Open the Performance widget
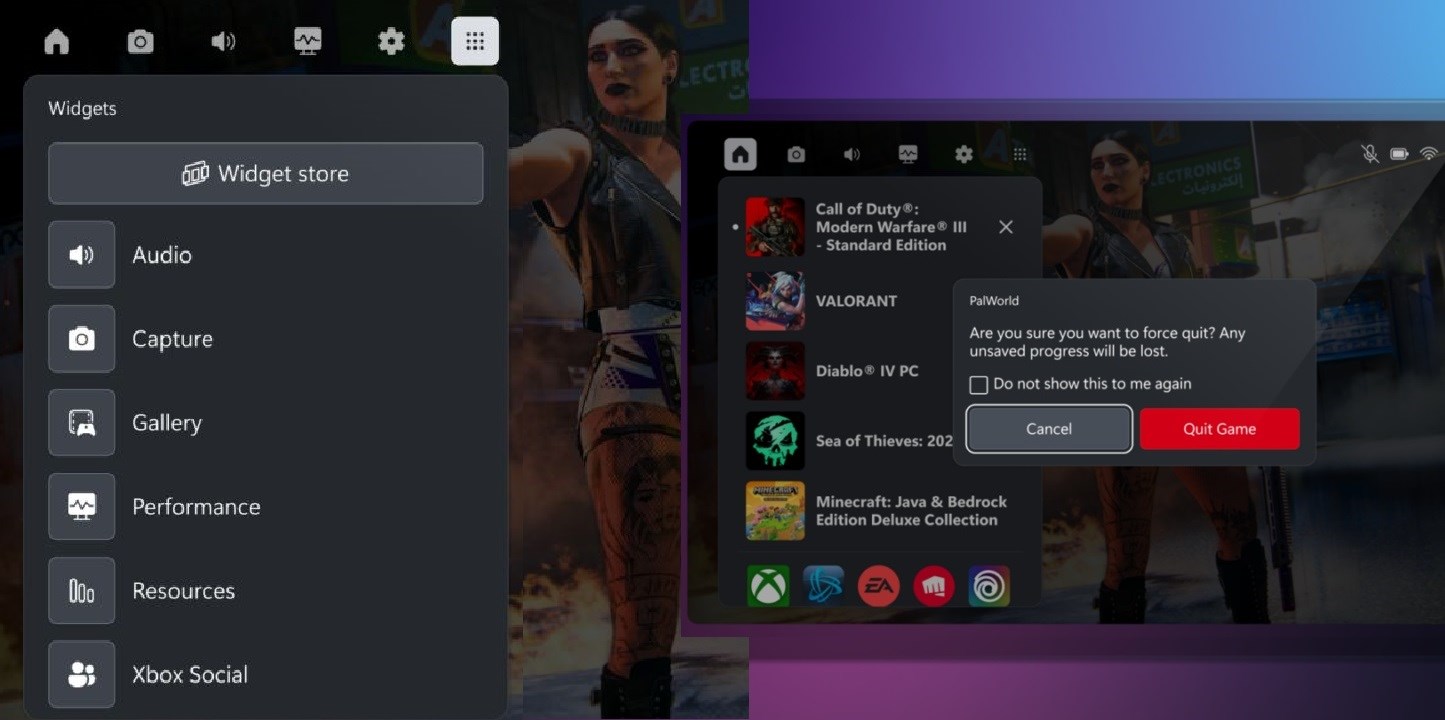 266,507
